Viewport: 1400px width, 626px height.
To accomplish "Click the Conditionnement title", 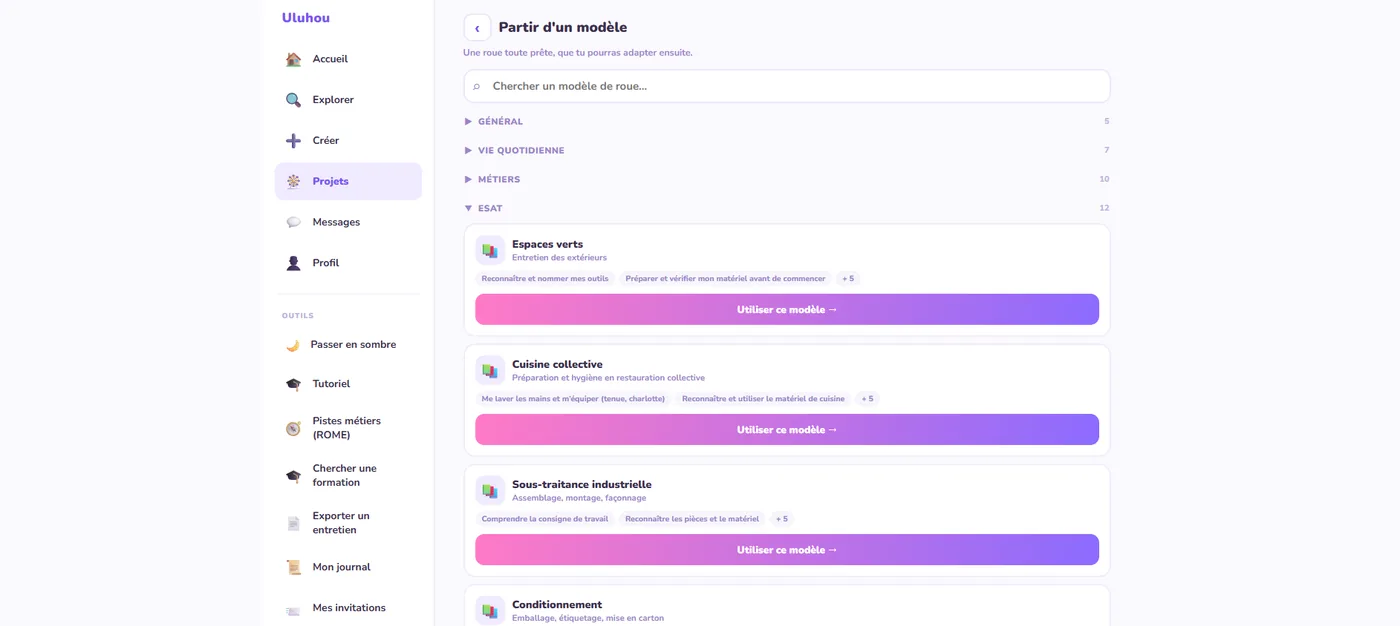I will coord(557,604).
